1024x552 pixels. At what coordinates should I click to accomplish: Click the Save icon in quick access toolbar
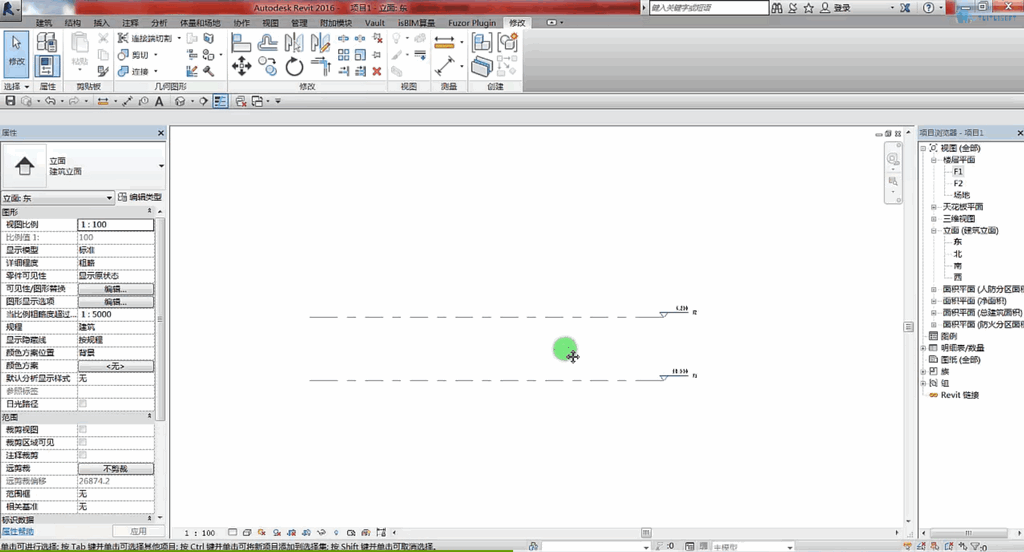[10, 101]
